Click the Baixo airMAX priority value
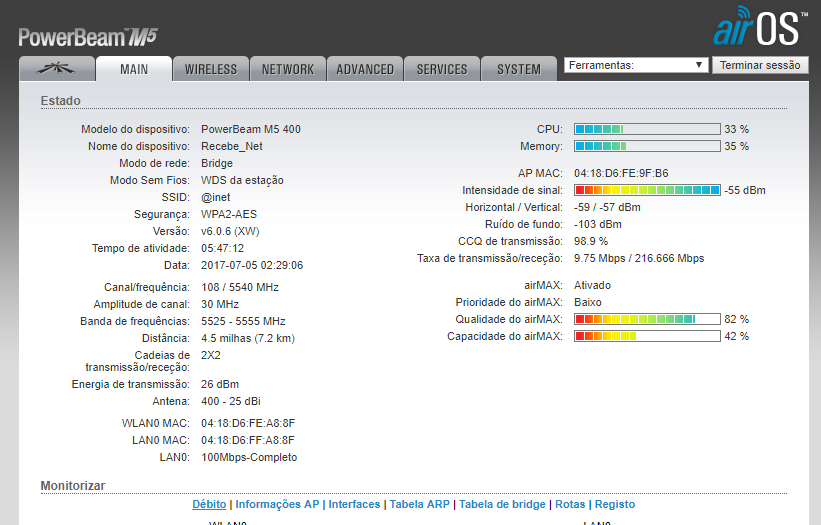 587,302
